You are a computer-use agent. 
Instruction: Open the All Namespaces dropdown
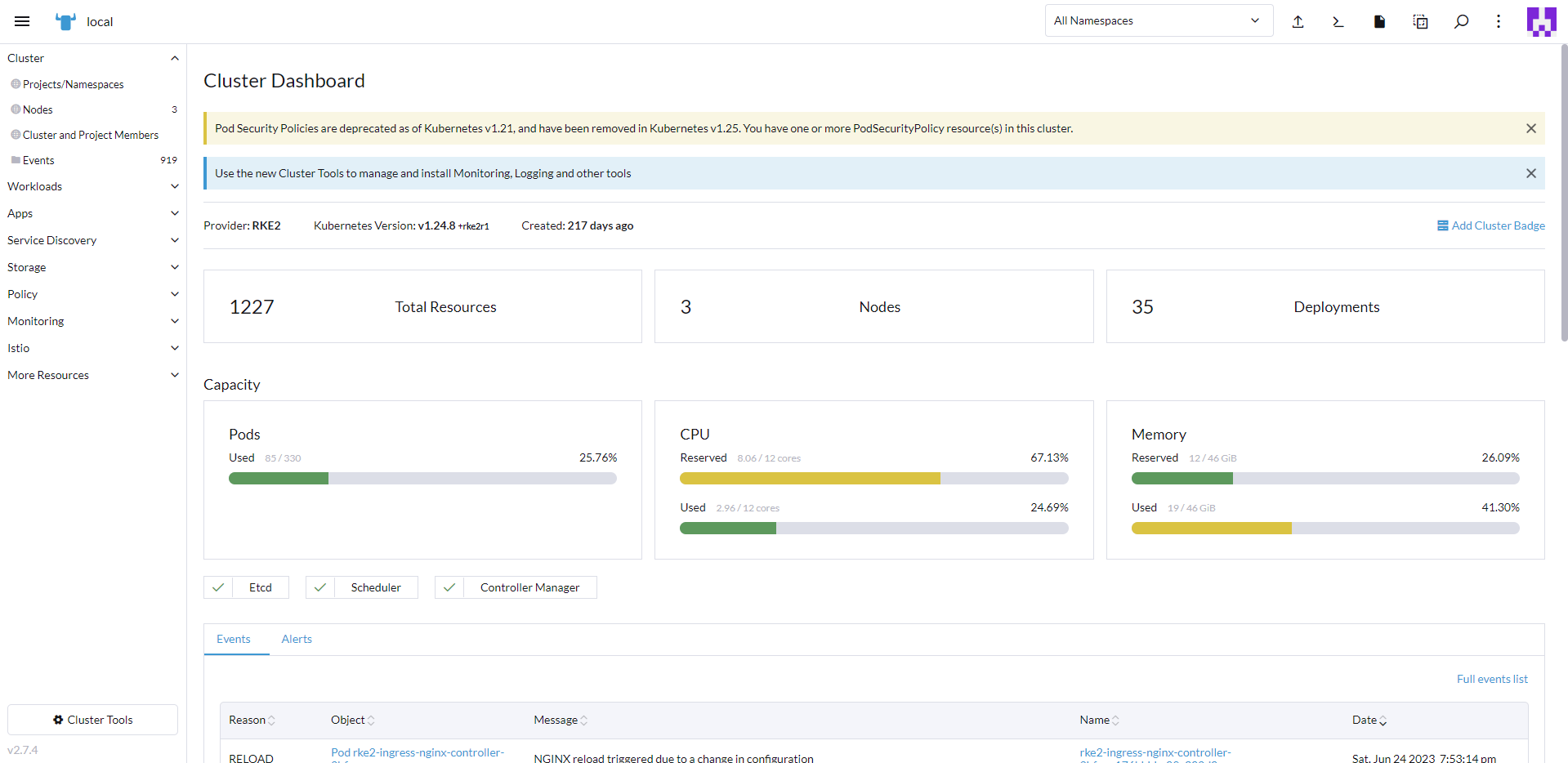click(x=1158, y=21)
